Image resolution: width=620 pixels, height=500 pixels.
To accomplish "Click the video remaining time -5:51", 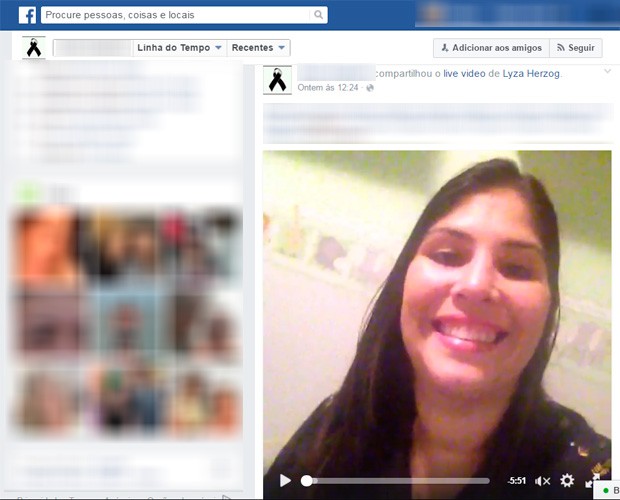I will 516,481.
